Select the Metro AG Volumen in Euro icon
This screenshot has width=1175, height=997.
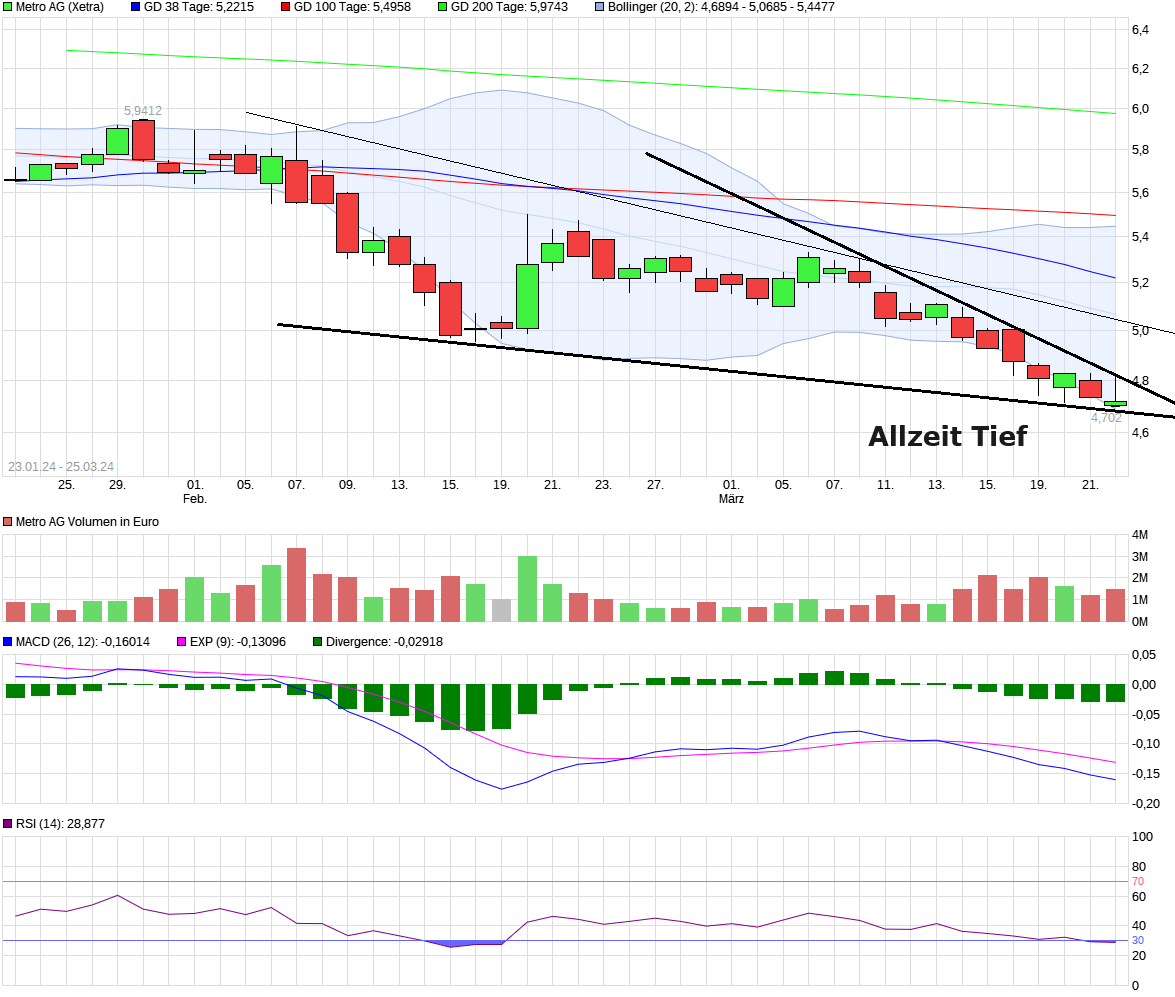(x=8, y=520)
